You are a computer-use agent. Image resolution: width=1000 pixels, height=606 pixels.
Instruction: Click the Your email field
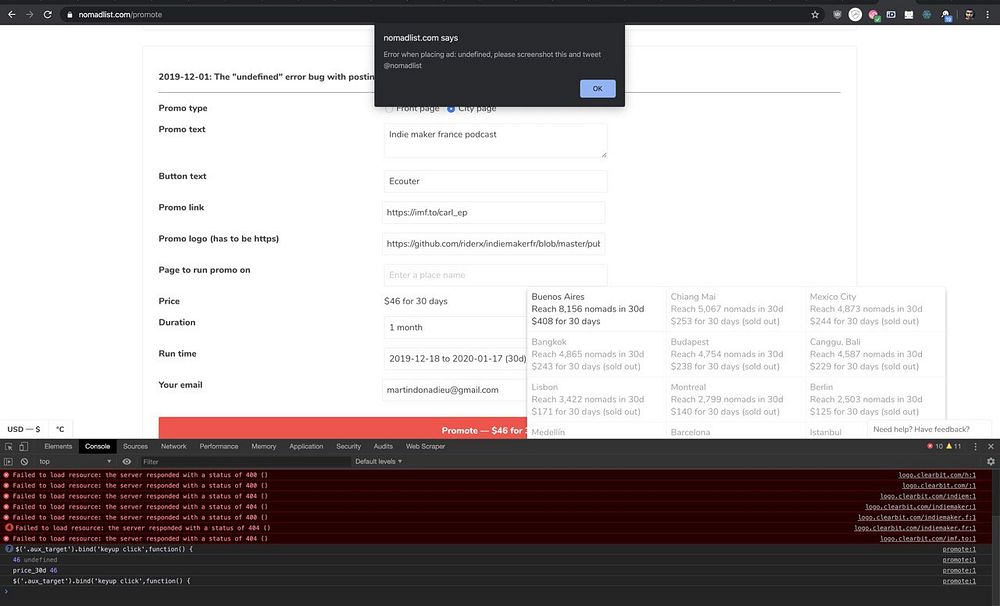(x=455, y=390)
